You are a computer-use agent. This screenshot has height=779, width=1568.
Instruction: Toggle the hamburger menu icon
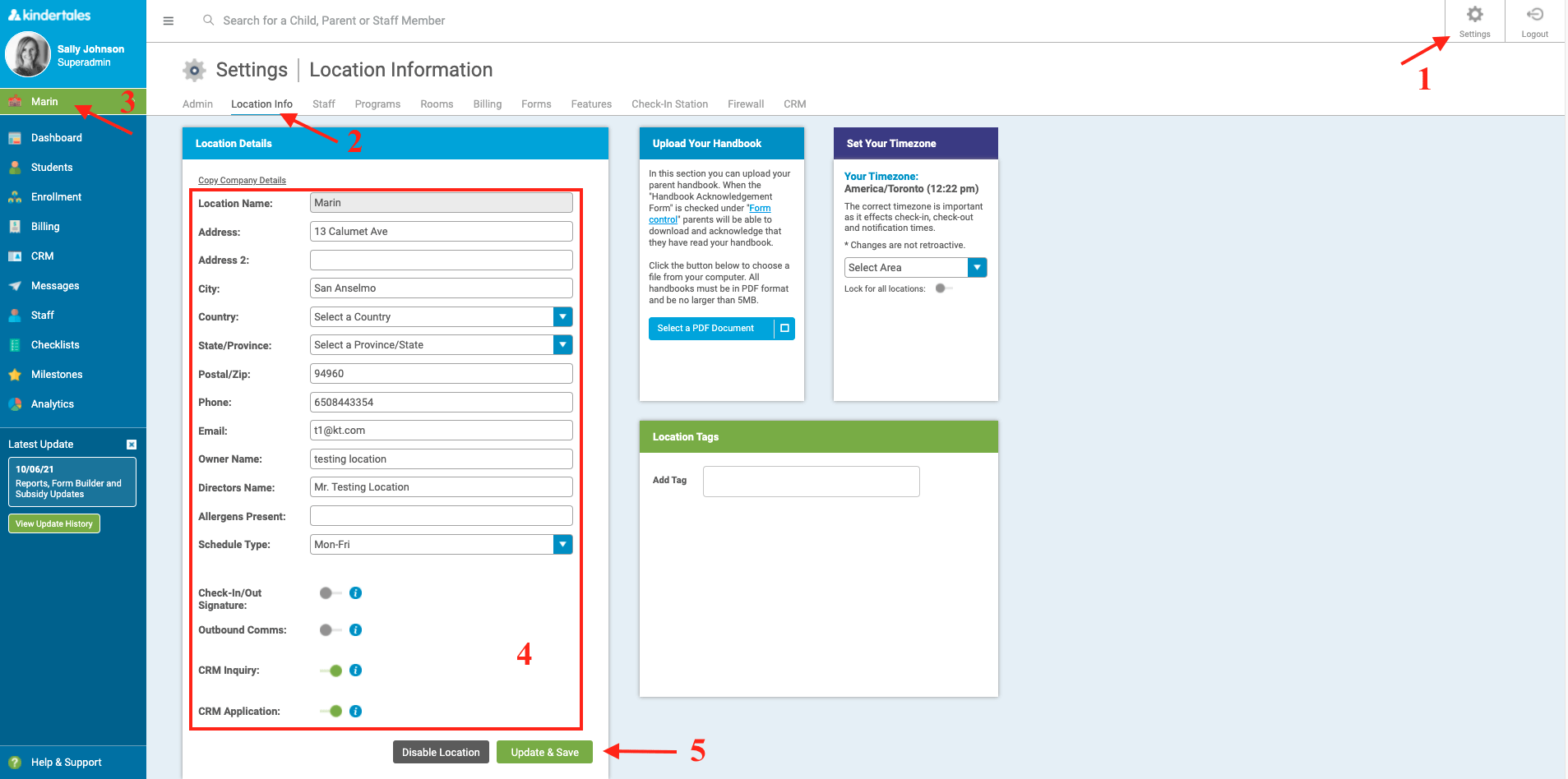(169, 21)
